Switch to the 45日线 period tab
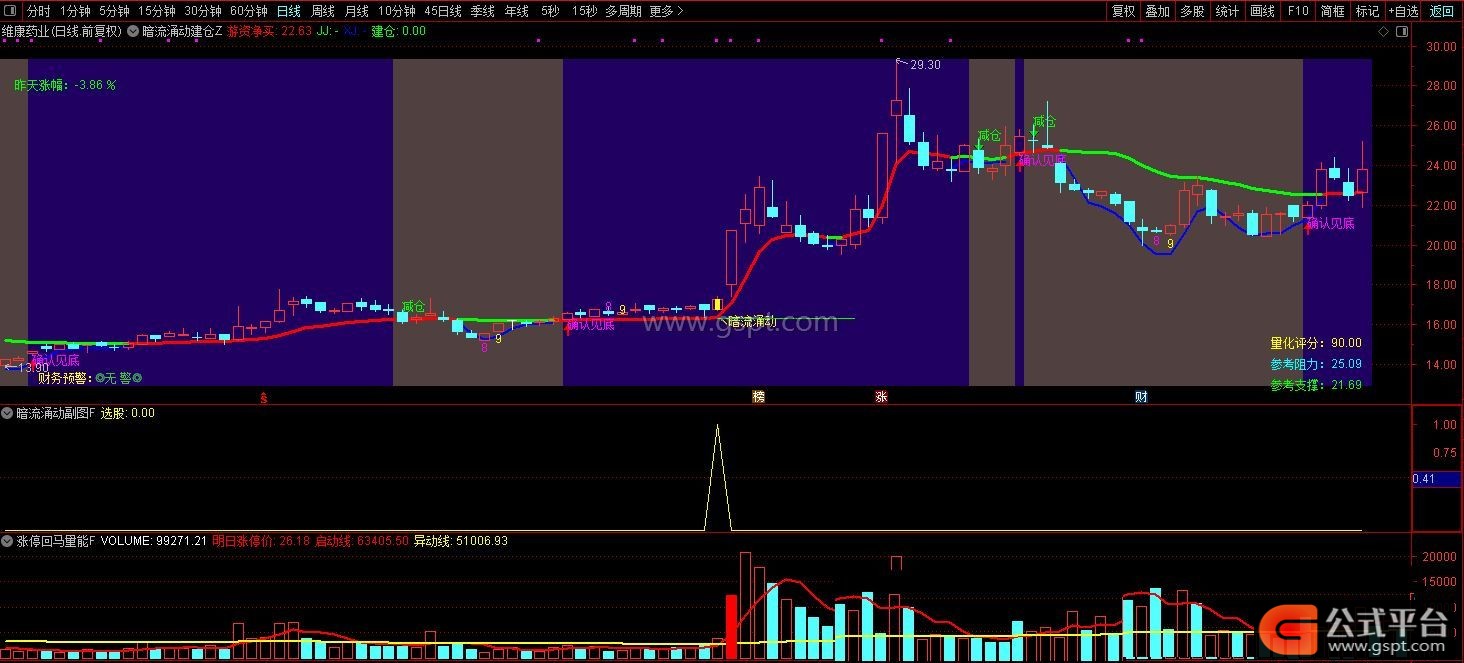Screen dimensions: 1464x663 [x=443, y=11]
